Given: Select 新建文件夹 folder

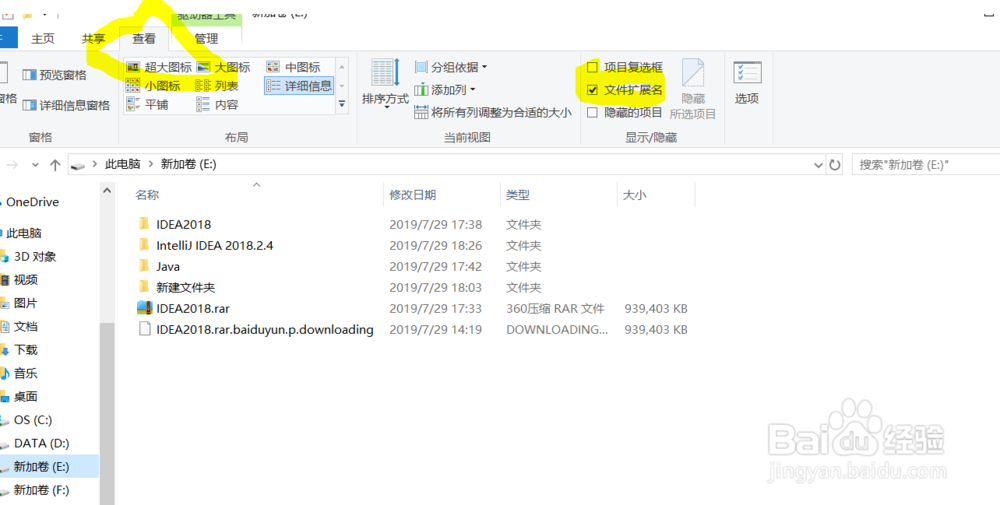Looking at the screenshot, I should click(186, 288).
